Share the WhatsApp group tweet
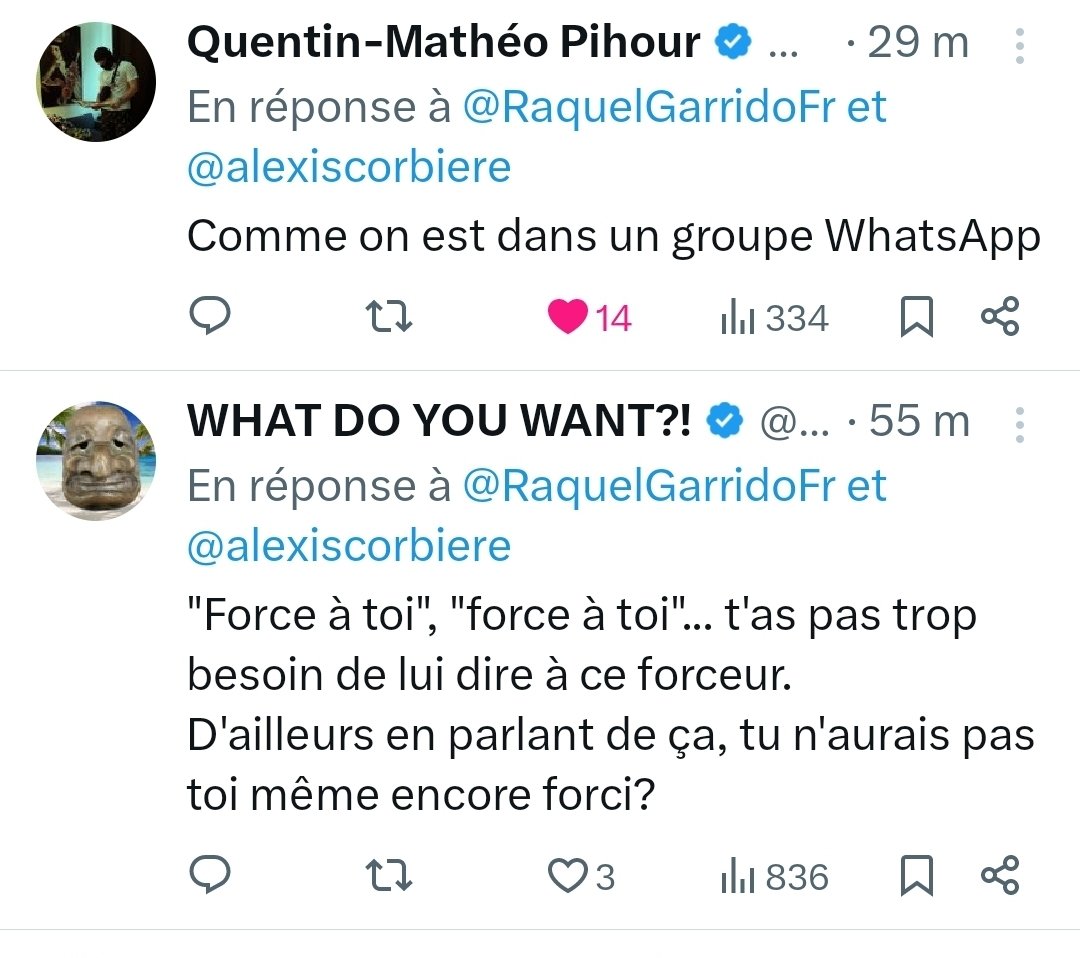The width and height of the screenshot is (1080, 958). click(999, 316)
